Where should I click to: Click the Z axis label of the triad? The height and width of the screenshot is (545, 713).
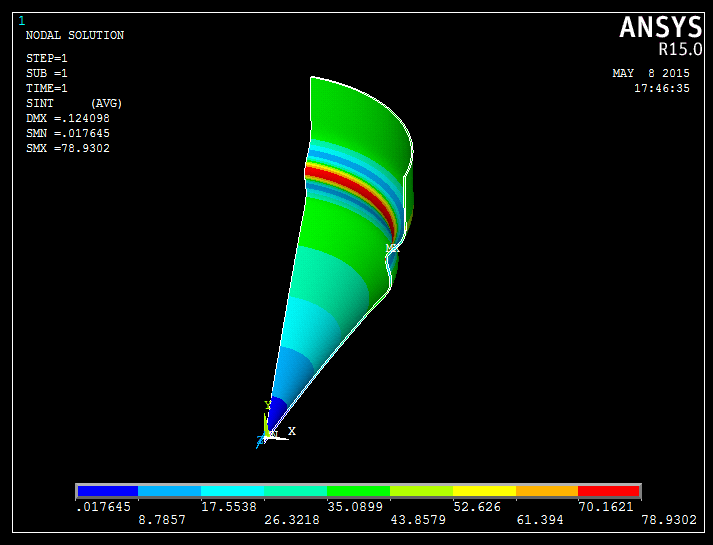[x=260, y=440]
